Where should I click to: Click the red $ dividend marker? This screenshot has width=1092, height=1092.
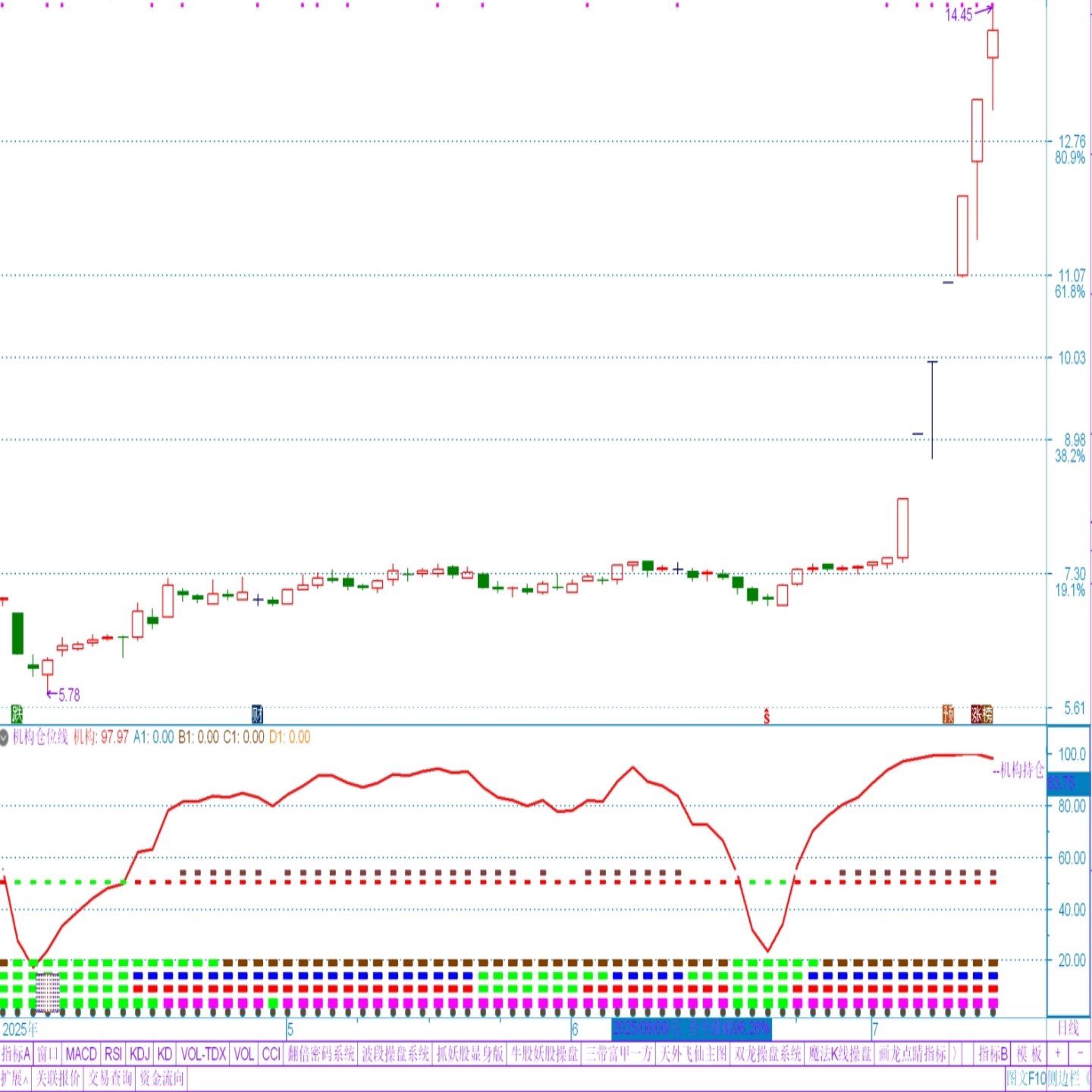[767, 715]
